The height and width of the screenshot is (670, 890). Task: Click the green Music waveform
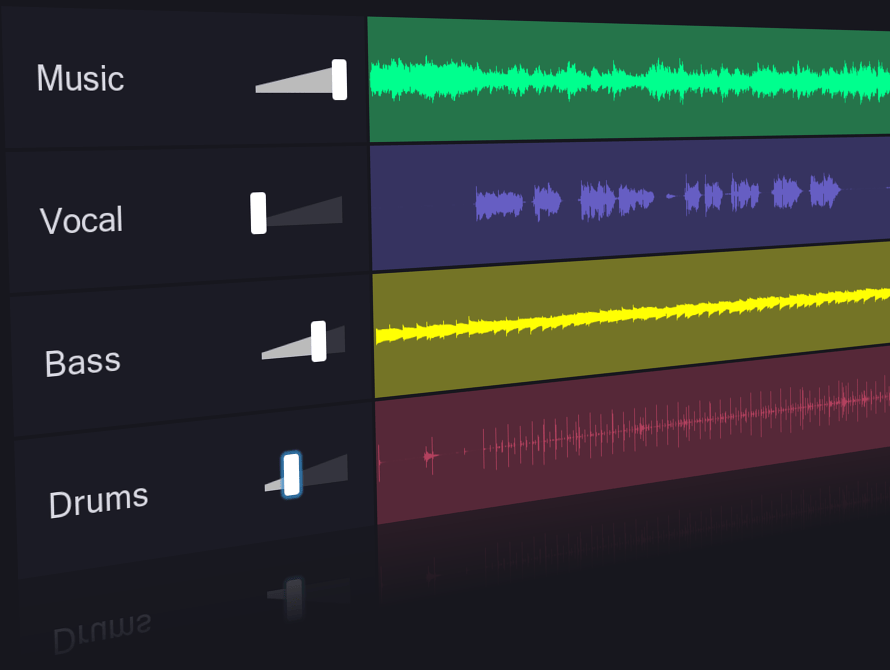600,80
